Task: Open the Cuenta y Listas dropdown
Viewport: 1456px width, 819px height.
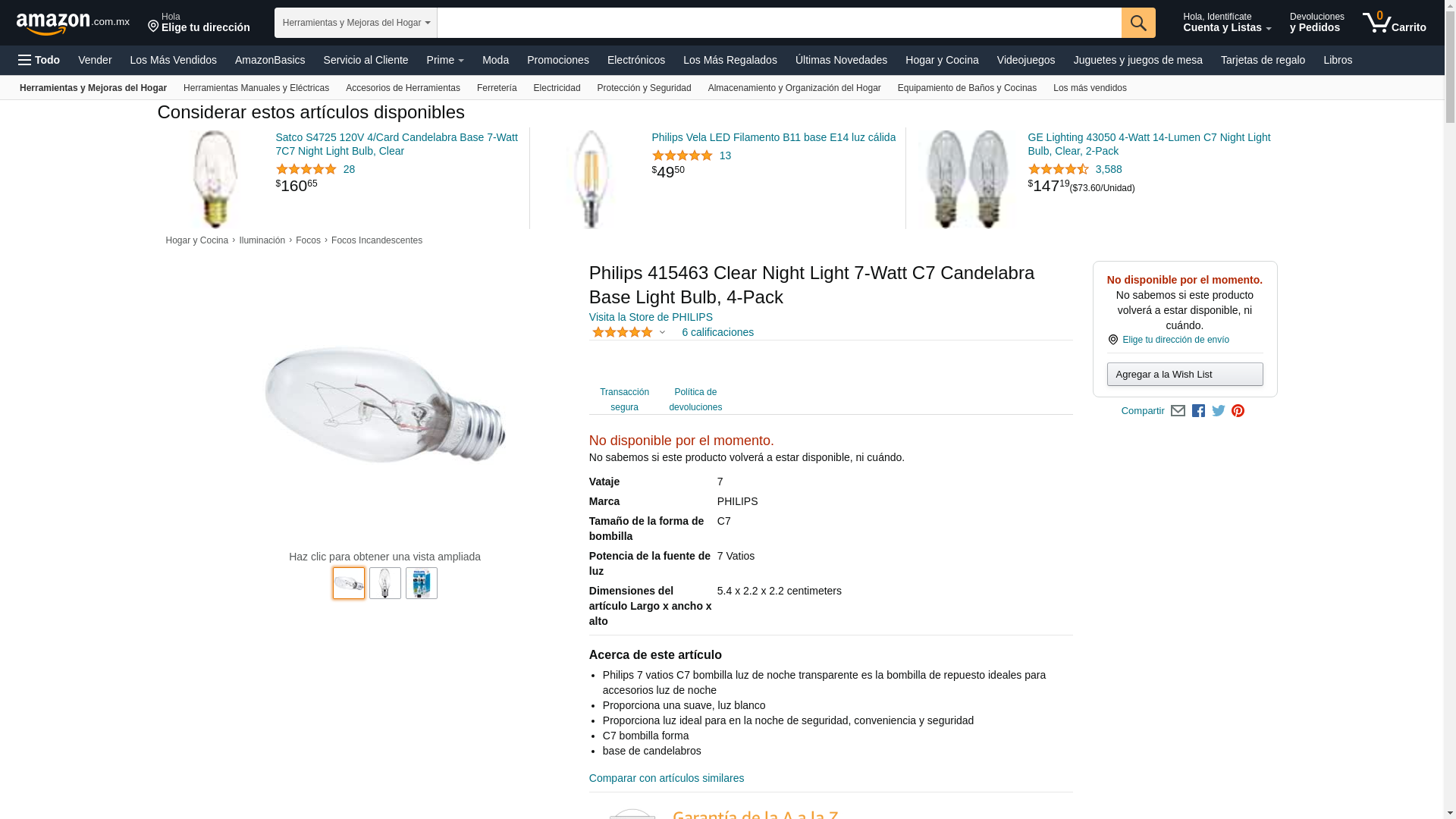Action: pyautogui.click(x=1226, y=23)
